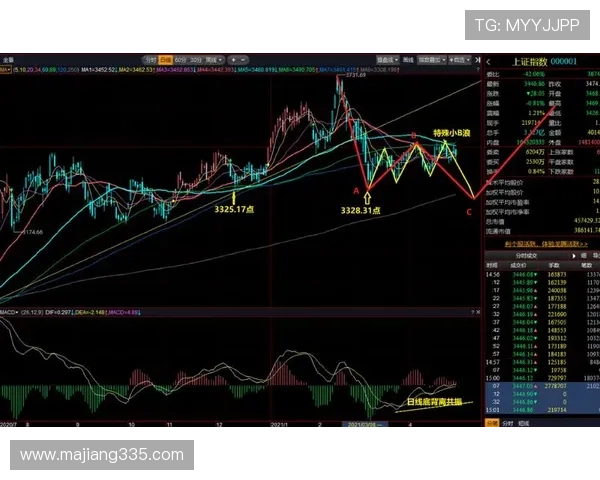Click the red C wave marker
The height and width of the screenshot is (480, 600).
(x=470, y=211)
